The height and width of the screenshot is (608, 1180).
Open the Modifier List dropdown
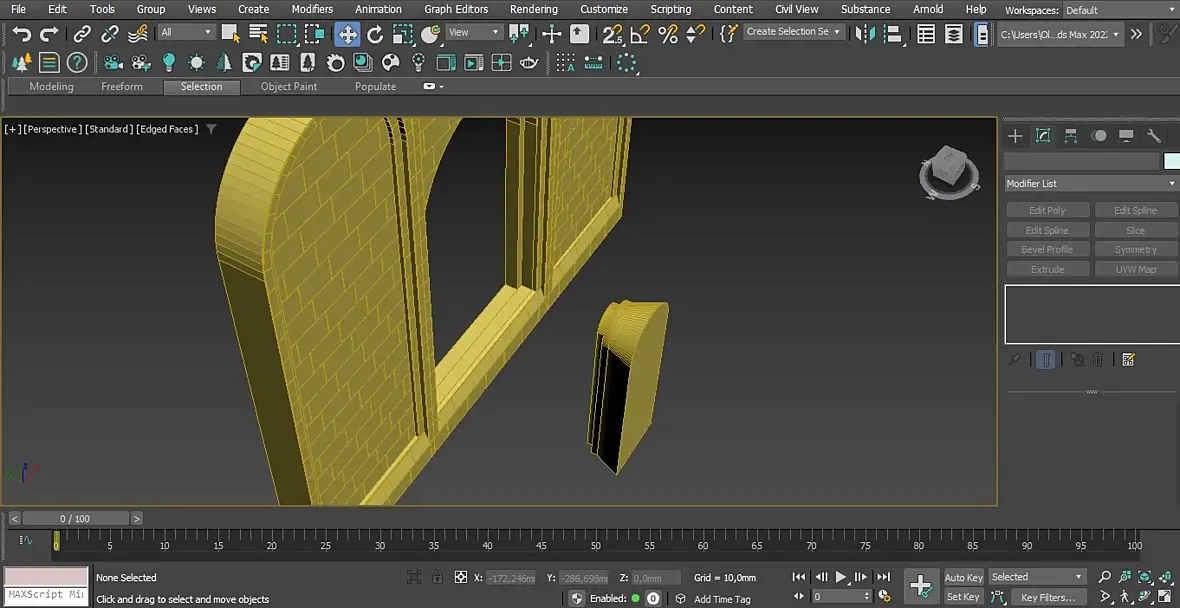click(1091, 183)
